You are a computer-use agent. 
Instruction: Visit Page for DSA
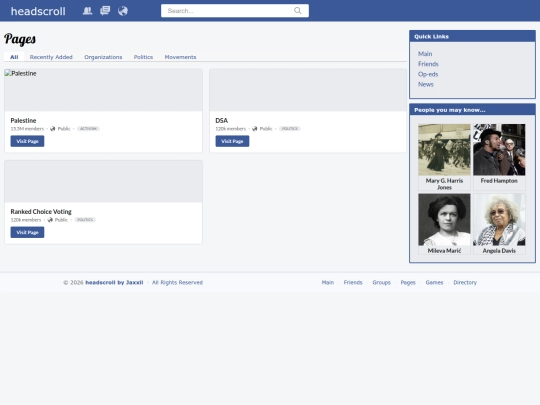click(232, 141)
